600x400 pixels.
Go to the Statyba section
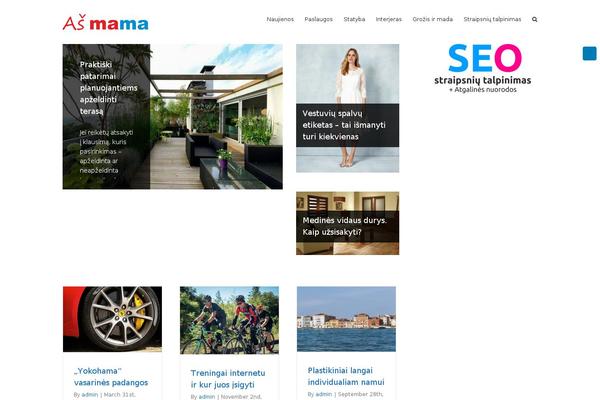[354, 19]
